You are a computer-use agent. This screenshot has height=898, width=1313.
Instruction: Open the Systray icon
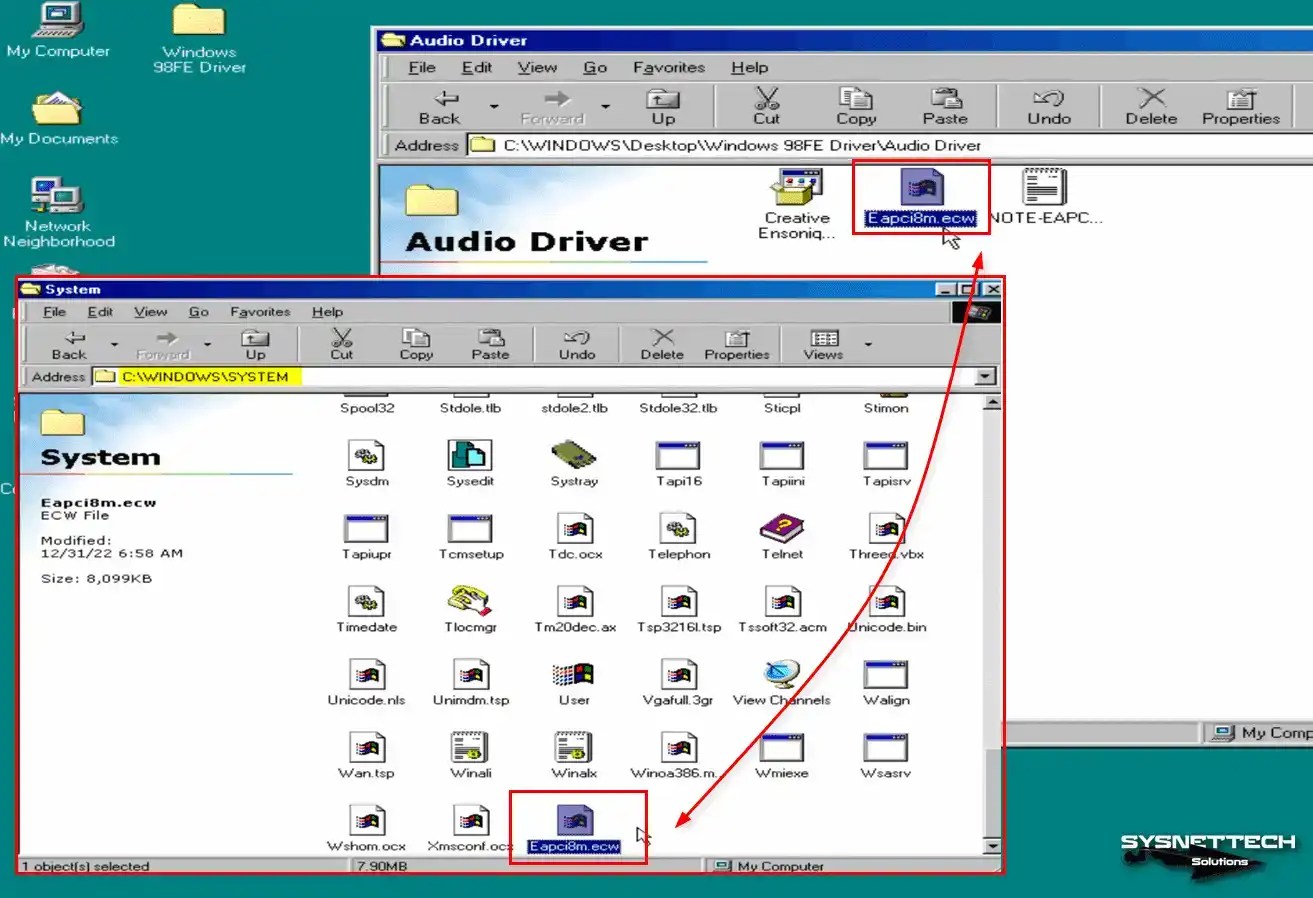tap(572, 455)
